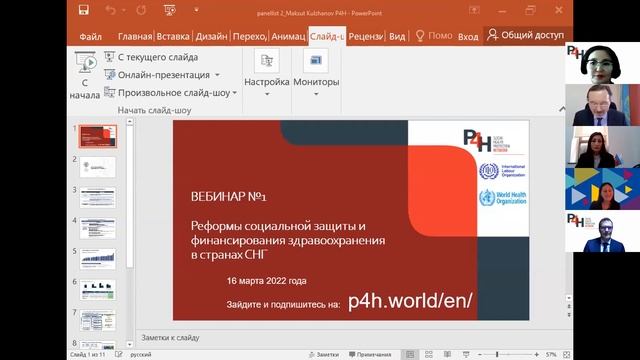Image resolution: width=640 pixels, height=360 pixels.
Task: Customize the Quick Access Toolbar dropdown
Action: (196, 10)
